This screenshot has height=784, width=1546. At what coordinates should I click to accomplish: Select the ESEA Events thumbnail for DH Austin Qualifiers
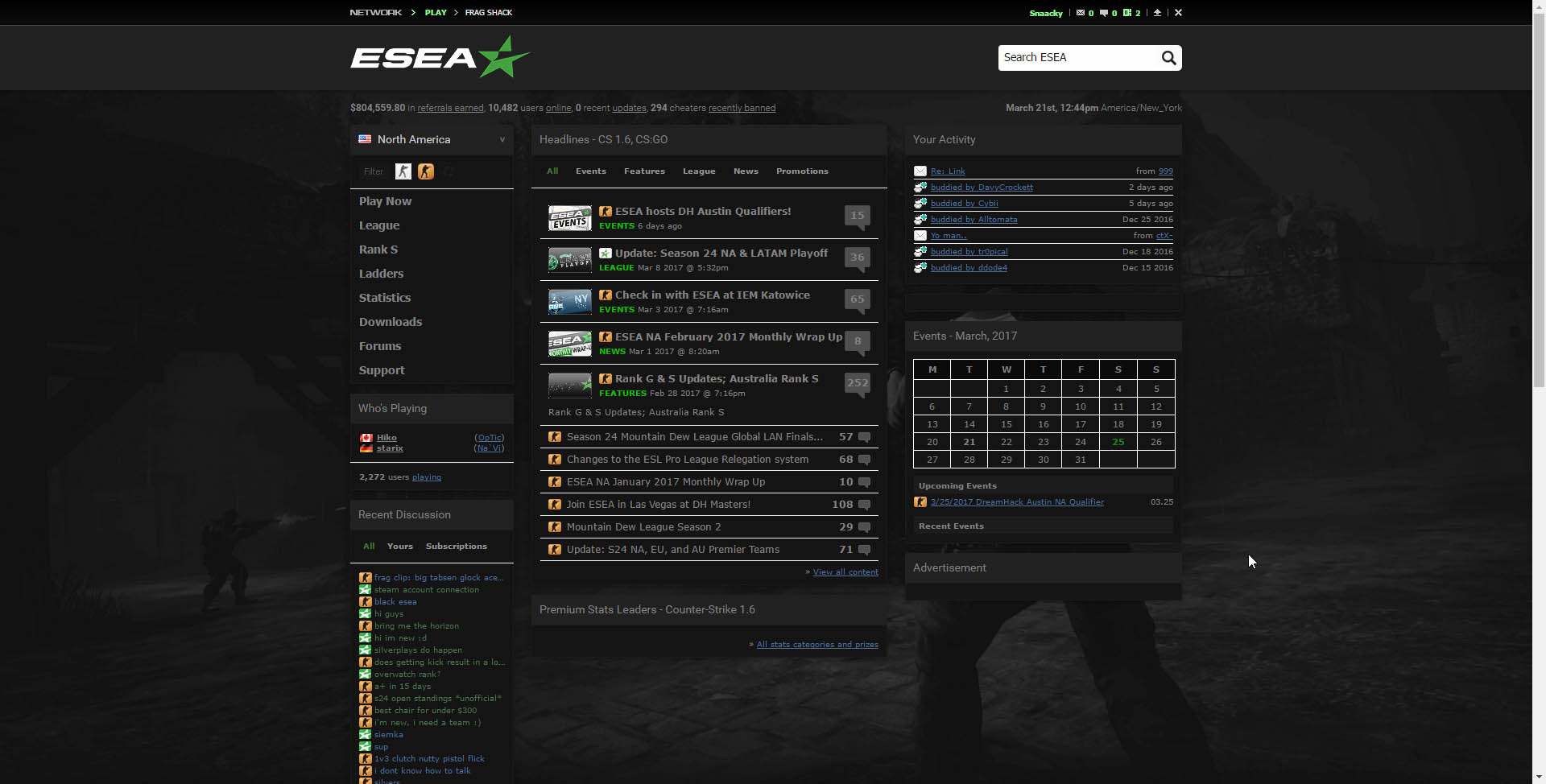[x=569, y=217]
